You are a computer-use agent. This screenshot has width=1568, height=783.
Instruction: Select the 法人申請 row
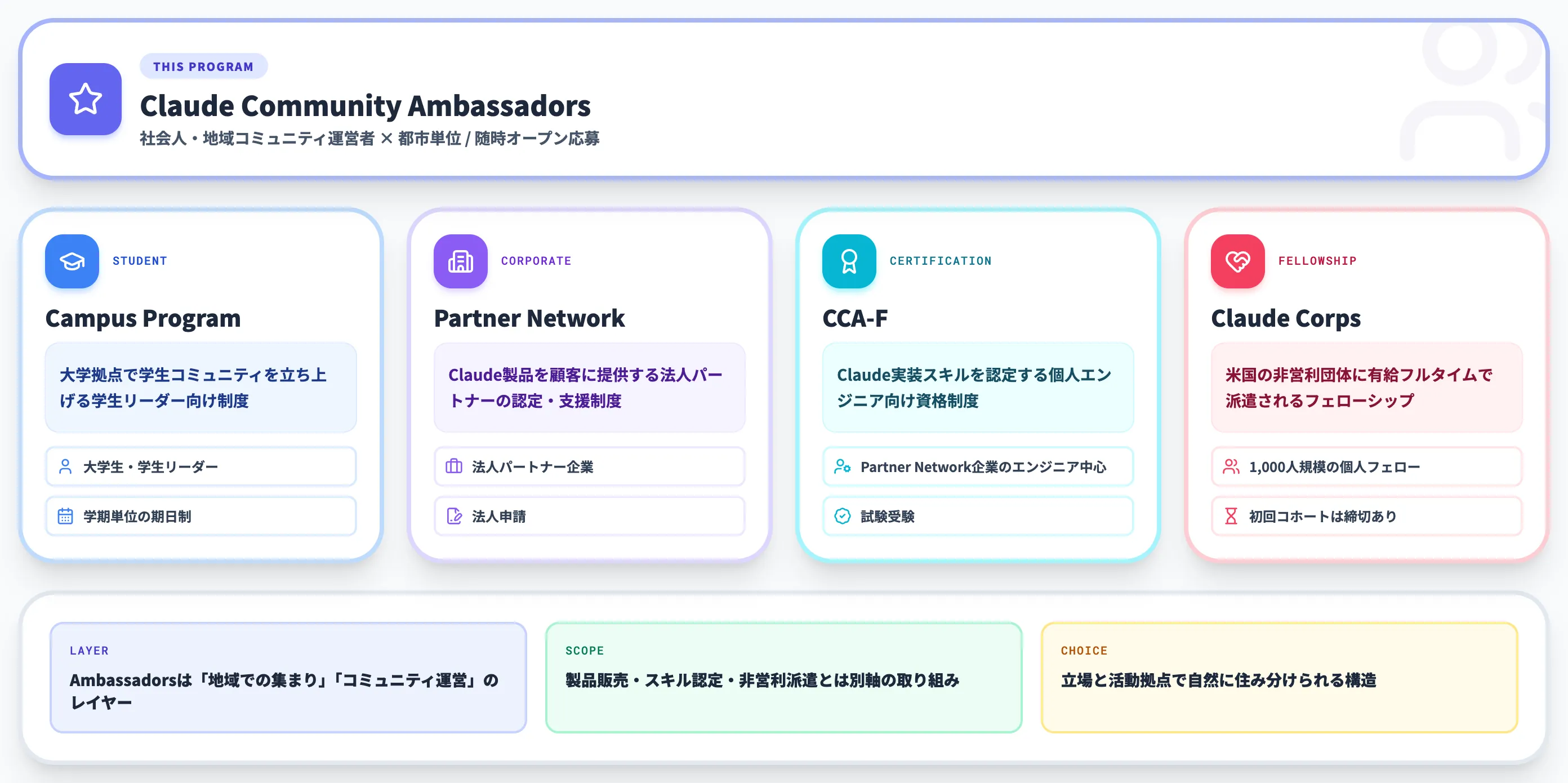tap(589, 517)
